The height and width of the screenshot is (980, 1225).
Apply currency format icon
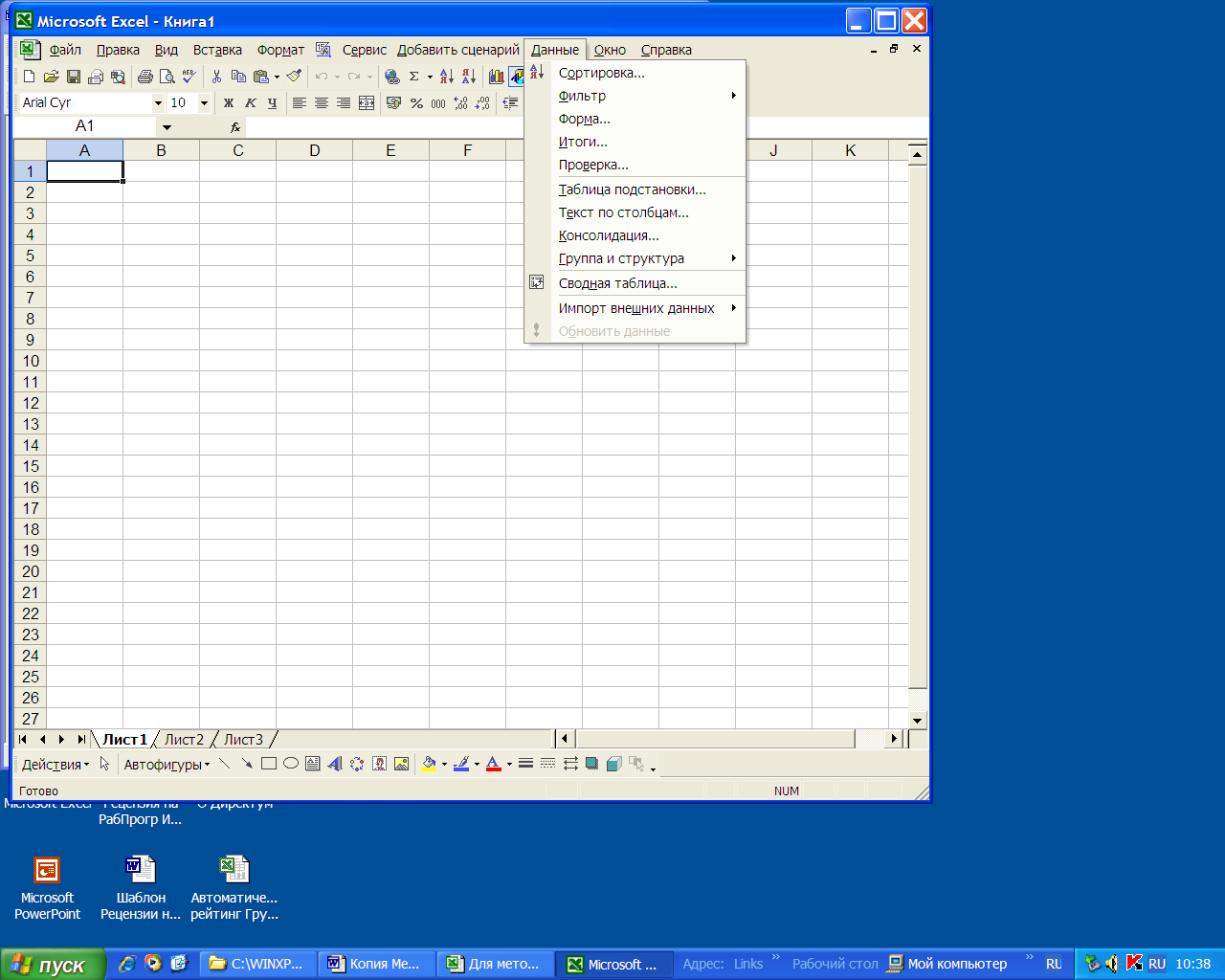coord(393,102)
